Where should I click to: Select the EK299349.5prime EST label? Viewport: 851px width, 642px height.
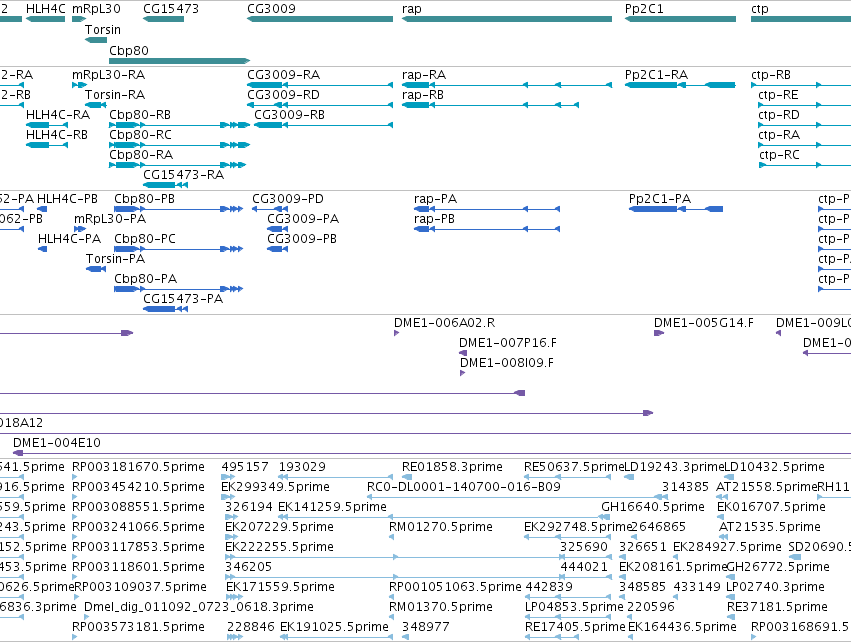[x=275, y=487]
